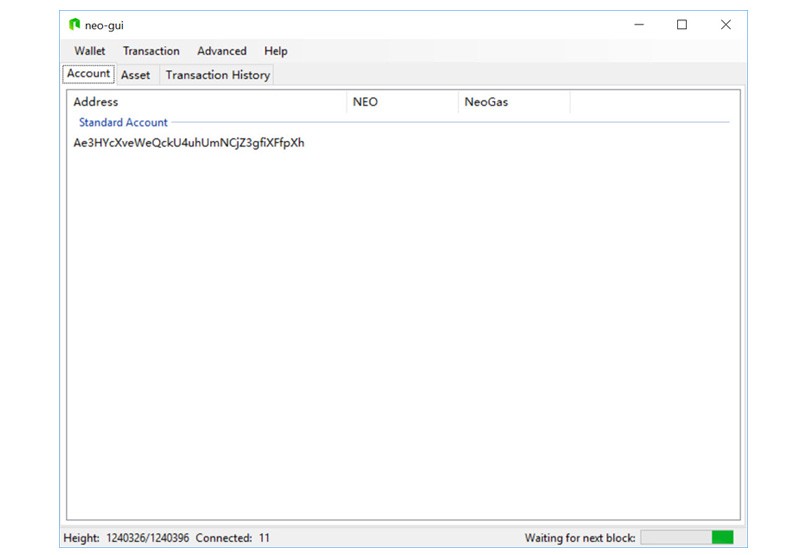The width and height of the screenshot is (808, 555).
Task: Open the Transaction menu
Action: 151,51
